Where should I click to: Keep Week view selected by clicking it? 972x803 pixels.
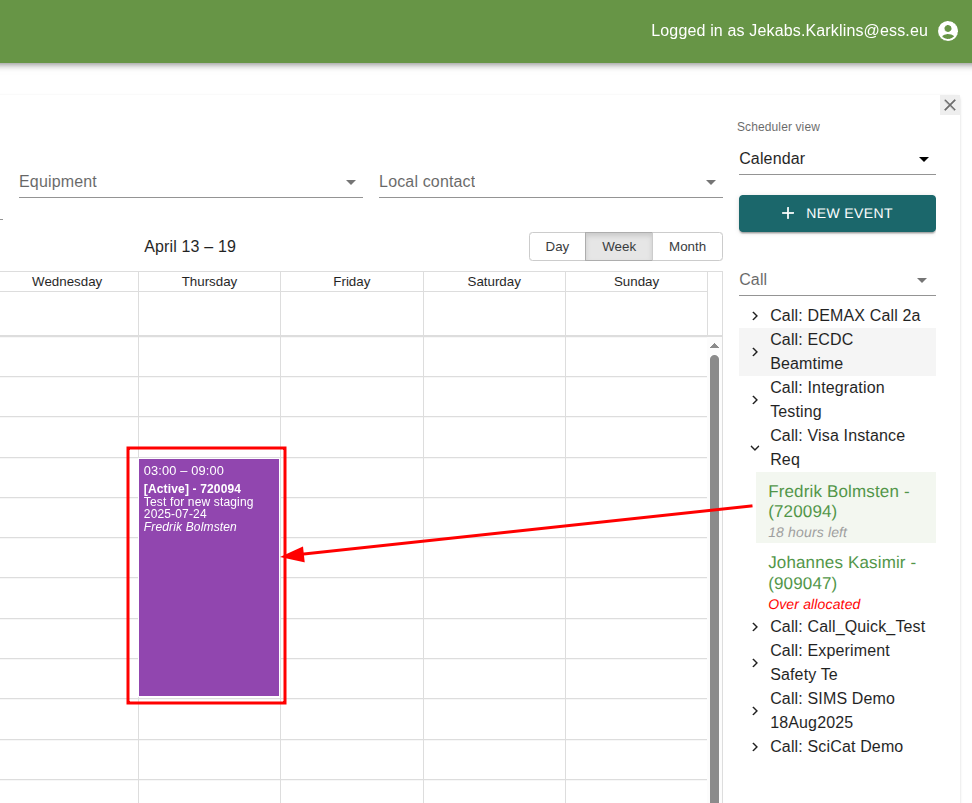click(618, 246)
